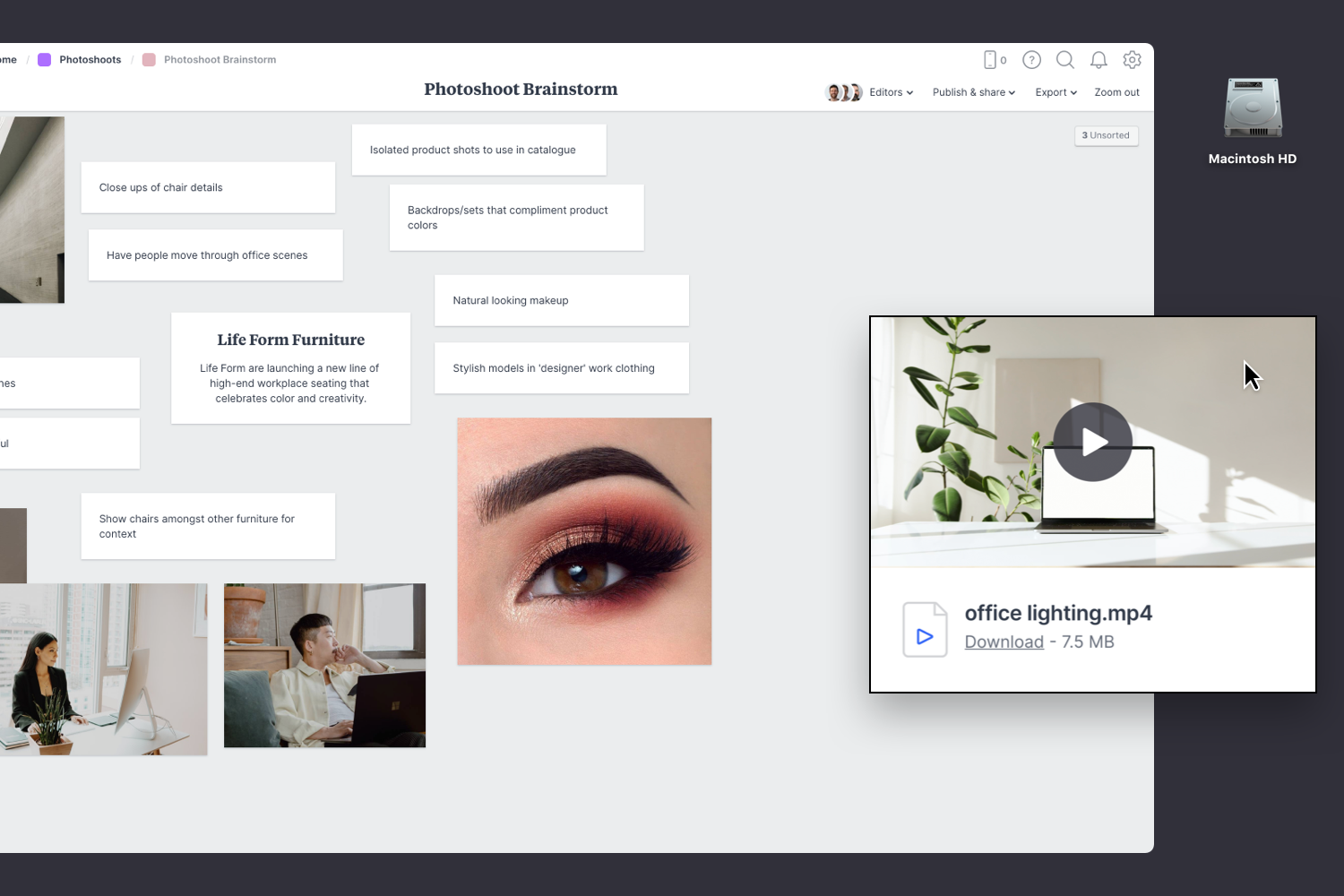This screenshot has width=1344, height=896.
Task: Click the office lighting.mp4 file icon
Action: pos(925,630)
